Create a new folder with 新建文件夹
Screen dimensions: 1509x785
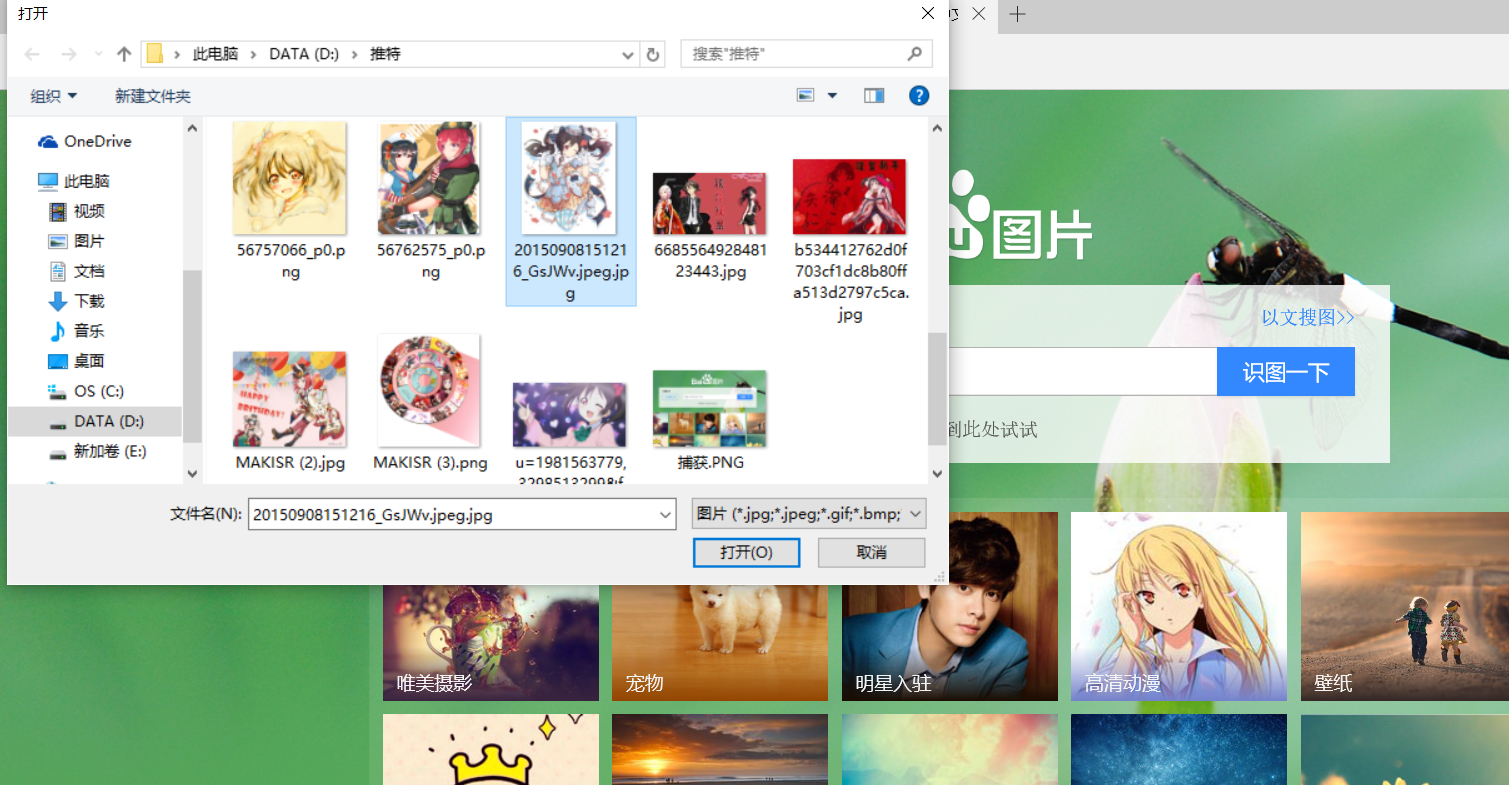pos(153,96)
